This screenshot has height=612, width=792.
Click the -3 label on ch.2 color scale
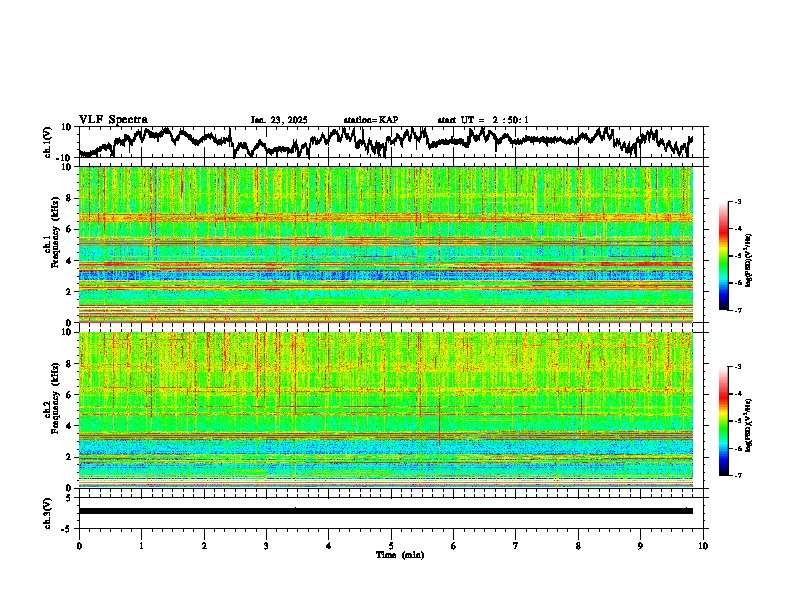coord(737,367)
